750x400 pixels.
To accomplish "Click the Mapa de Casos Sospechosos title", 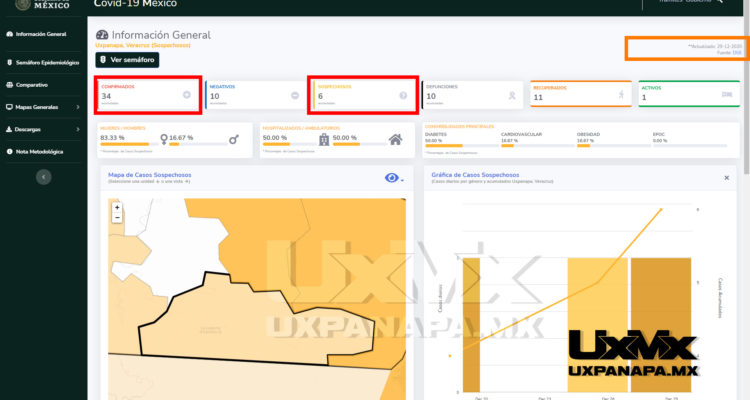I will click(150, 175).
